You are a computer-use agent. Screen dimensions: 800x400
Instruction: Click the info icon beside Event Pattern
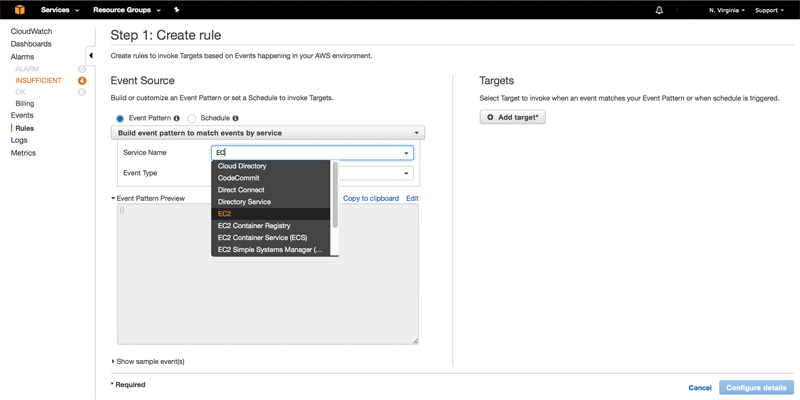[x=177, y=118]
